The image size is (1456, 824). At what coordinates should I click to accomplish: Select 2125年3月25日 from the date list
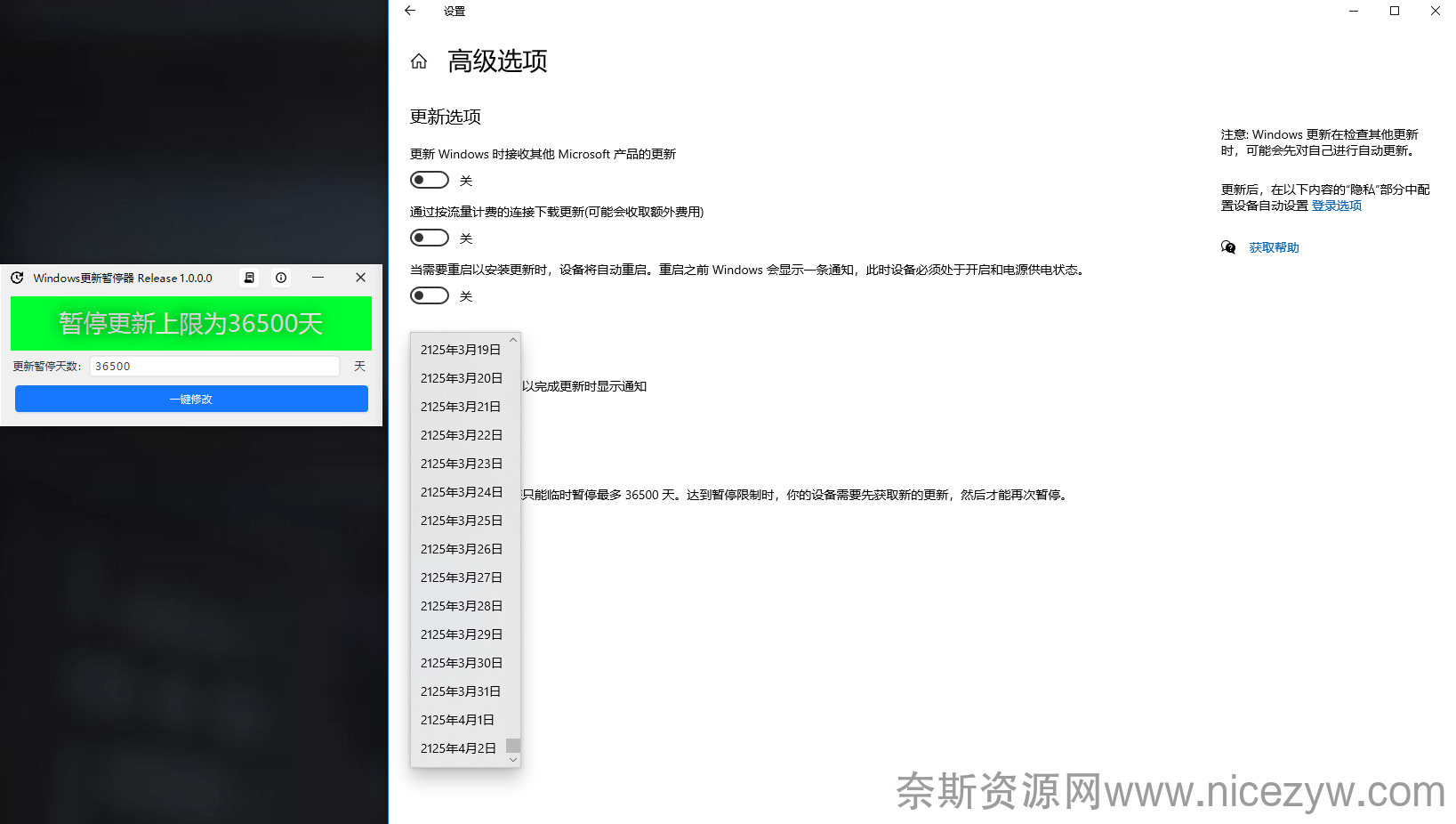tap(461, 521)
